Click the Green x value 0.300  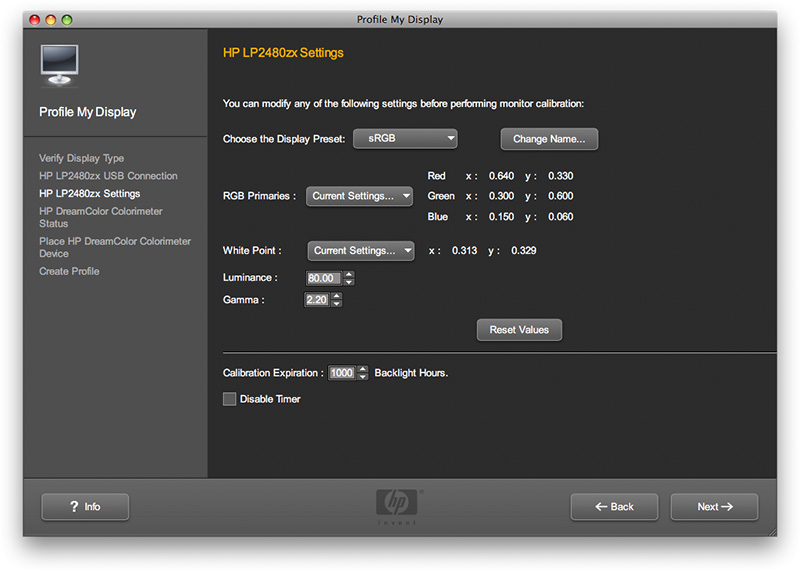pos(501,196)
